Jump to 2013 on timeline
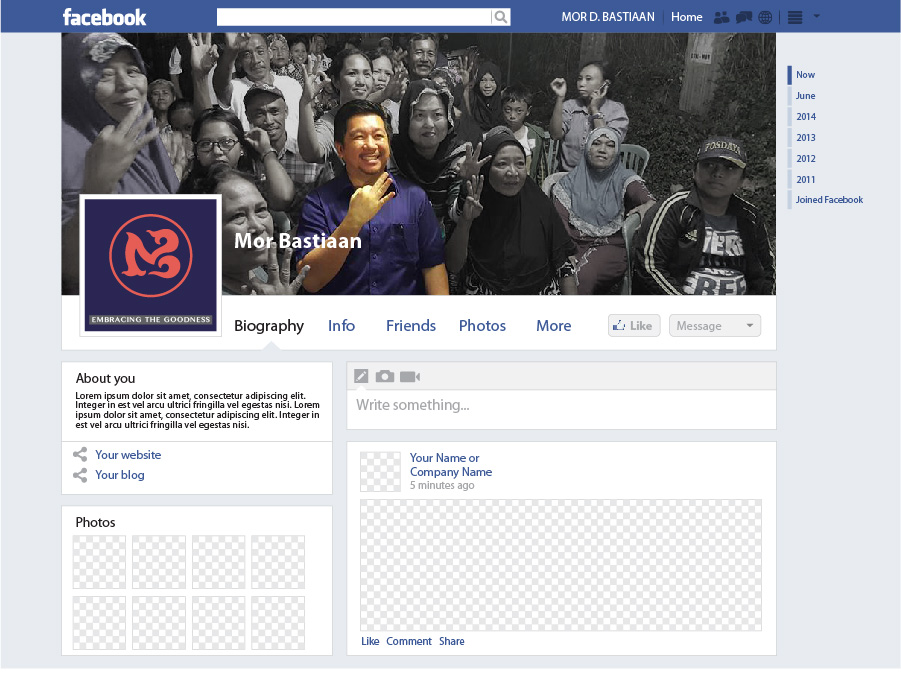The width and height of the screenshot is (901, 692). click(x=806, y=137)
